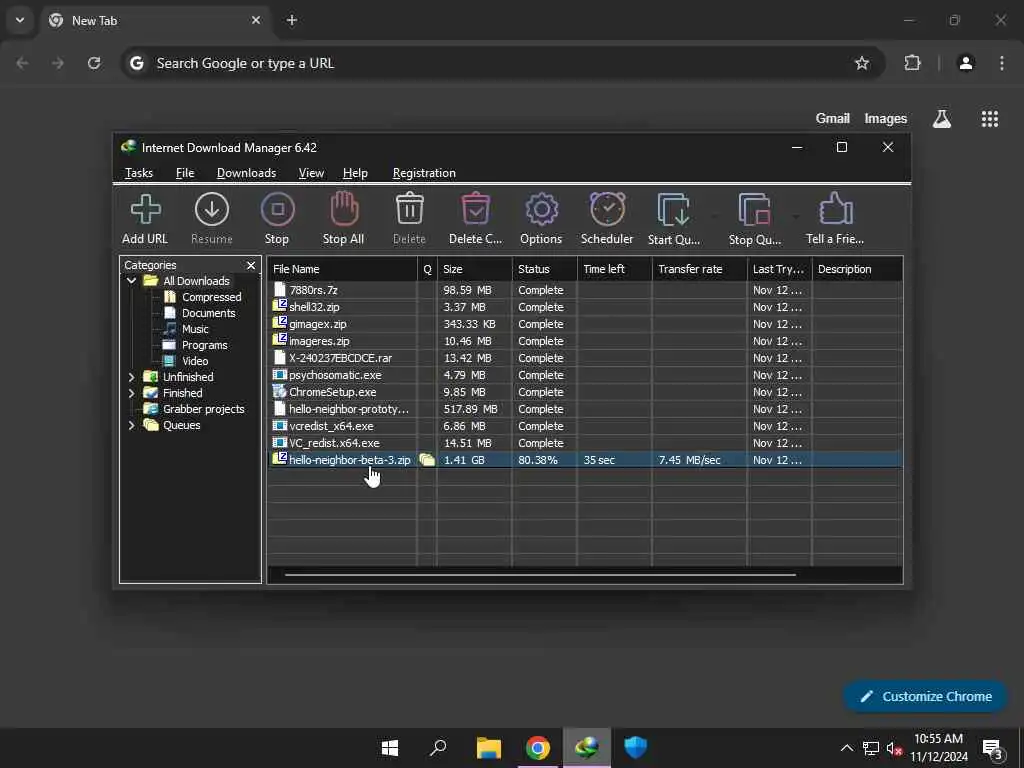Sort by Status column header
This screenshot has height=768, width=1024.
(x=544, y=269)
